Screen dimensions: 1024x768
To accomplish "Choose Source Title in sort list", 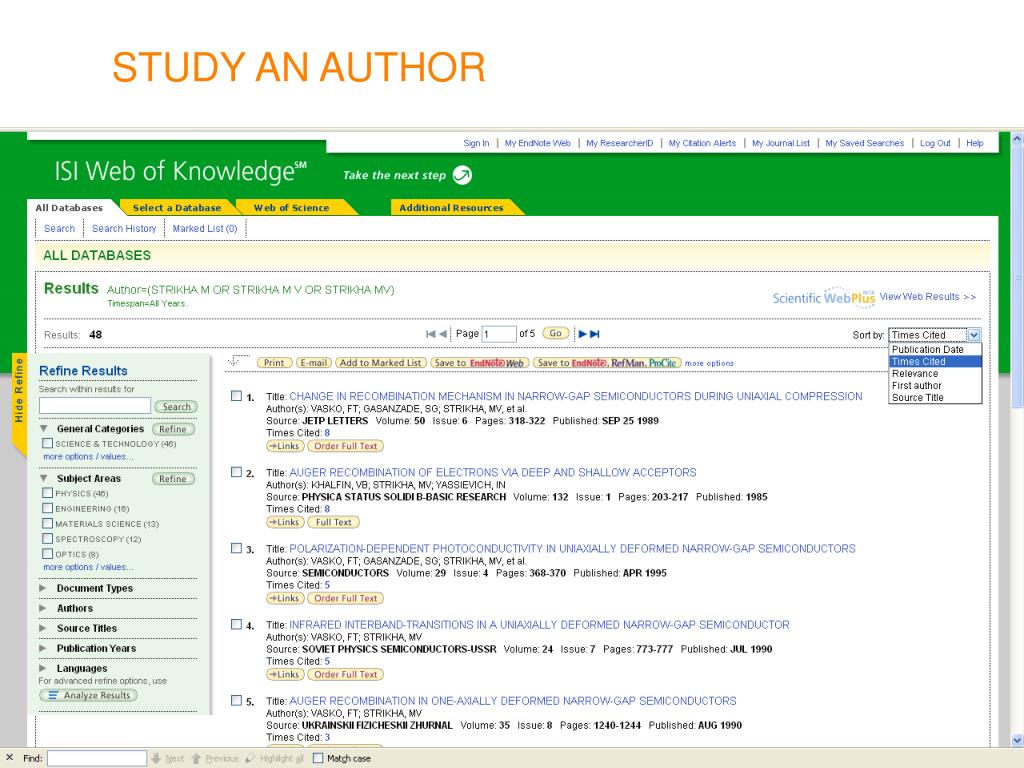I will point(935,397).
